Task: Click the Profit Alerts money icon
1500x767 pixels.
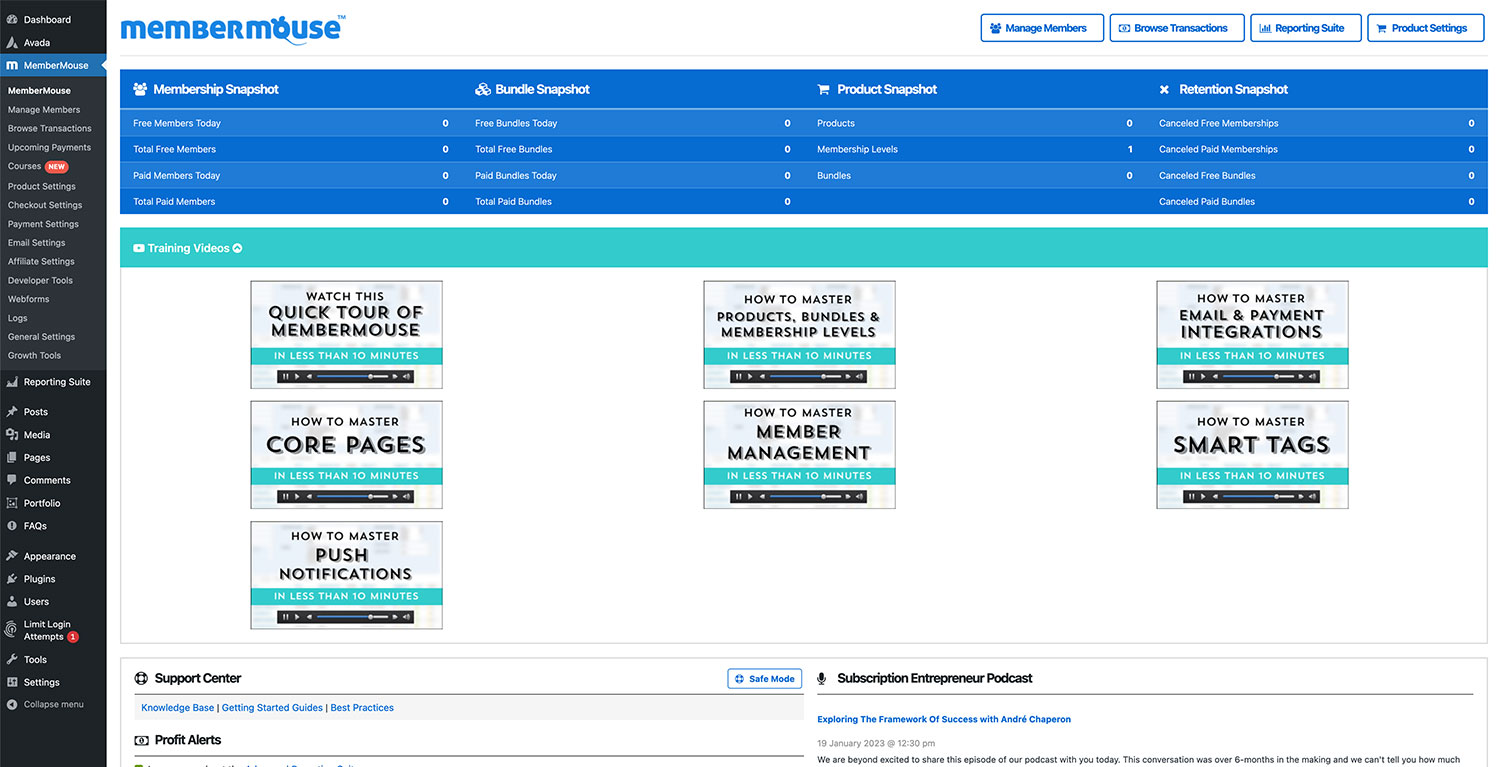Action: pos(141,740)
